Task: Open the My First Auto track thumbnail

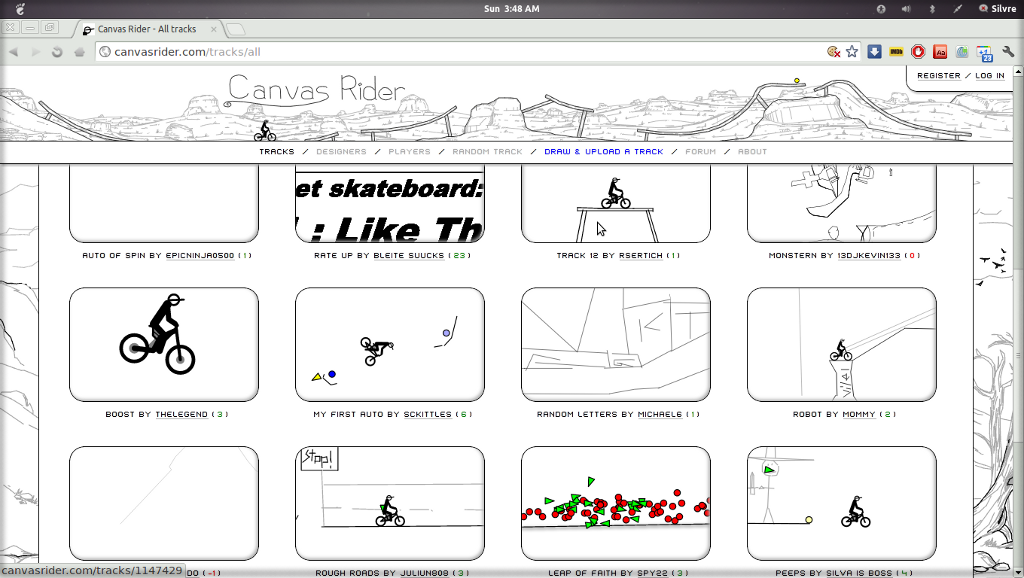Action: coord(390,344)
